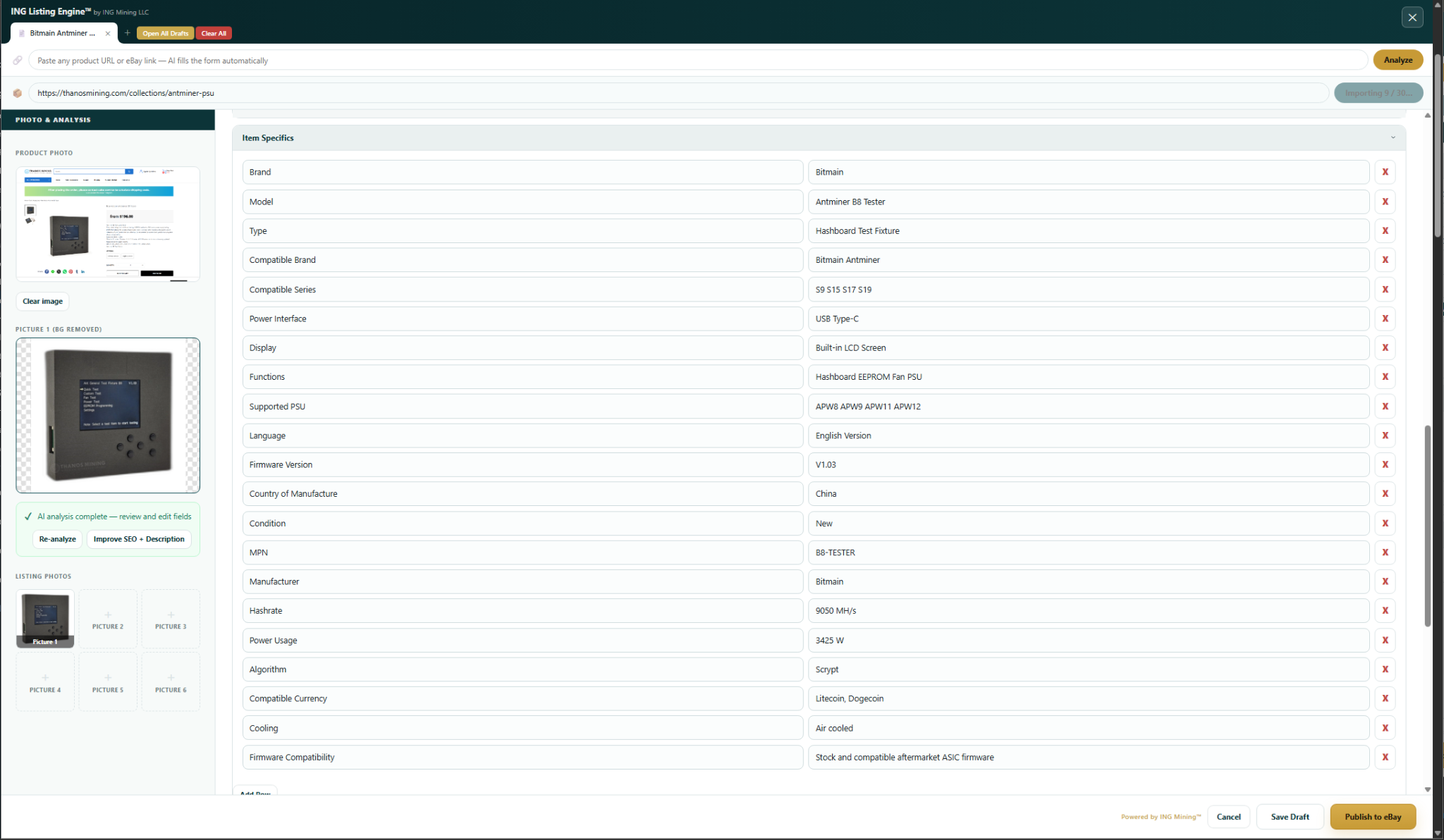
Task: Select the Picture 1 listing photo
Action: coord(45,619)
